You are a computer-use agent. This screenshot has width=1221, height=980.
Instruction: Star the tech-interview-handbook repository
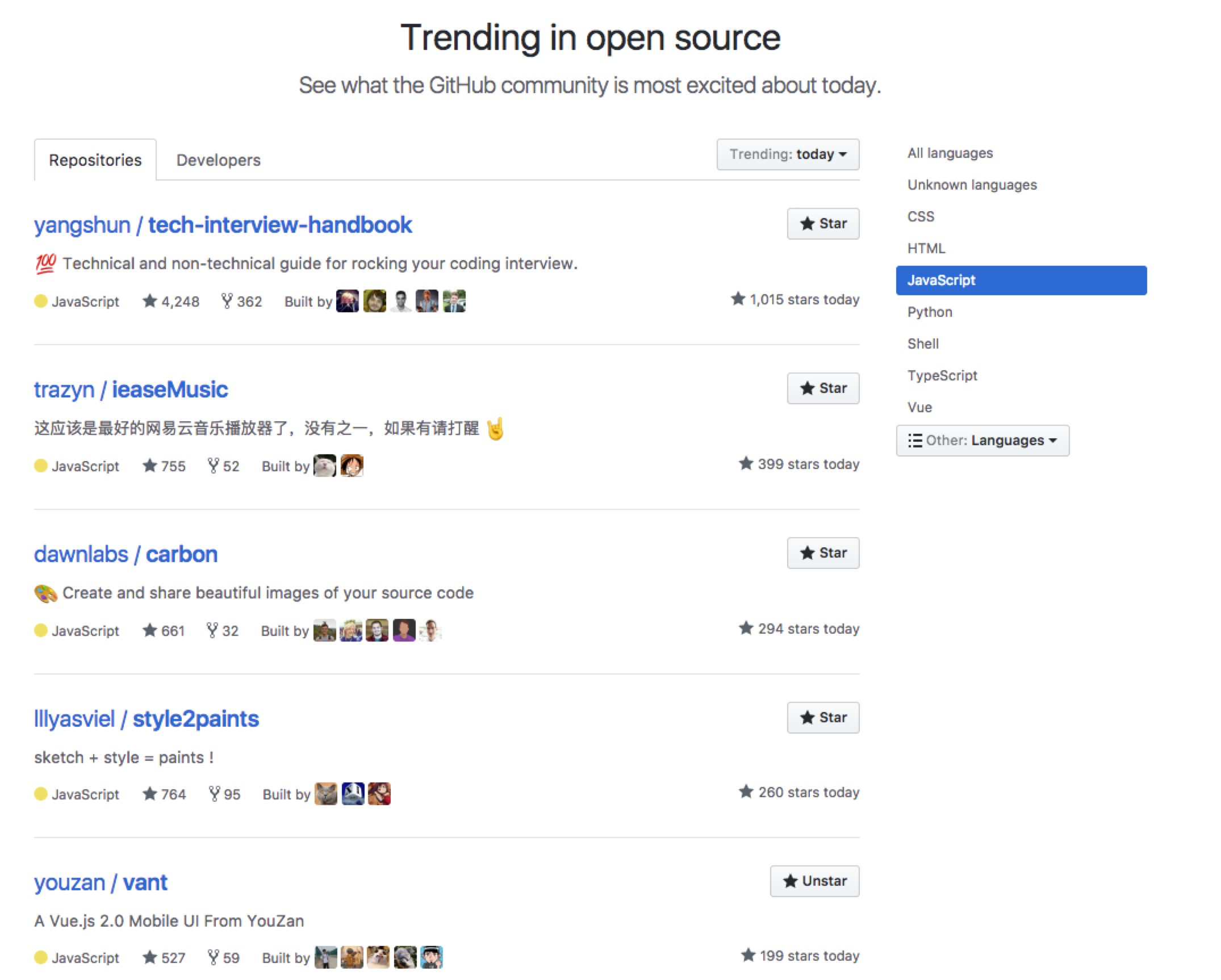823,224
